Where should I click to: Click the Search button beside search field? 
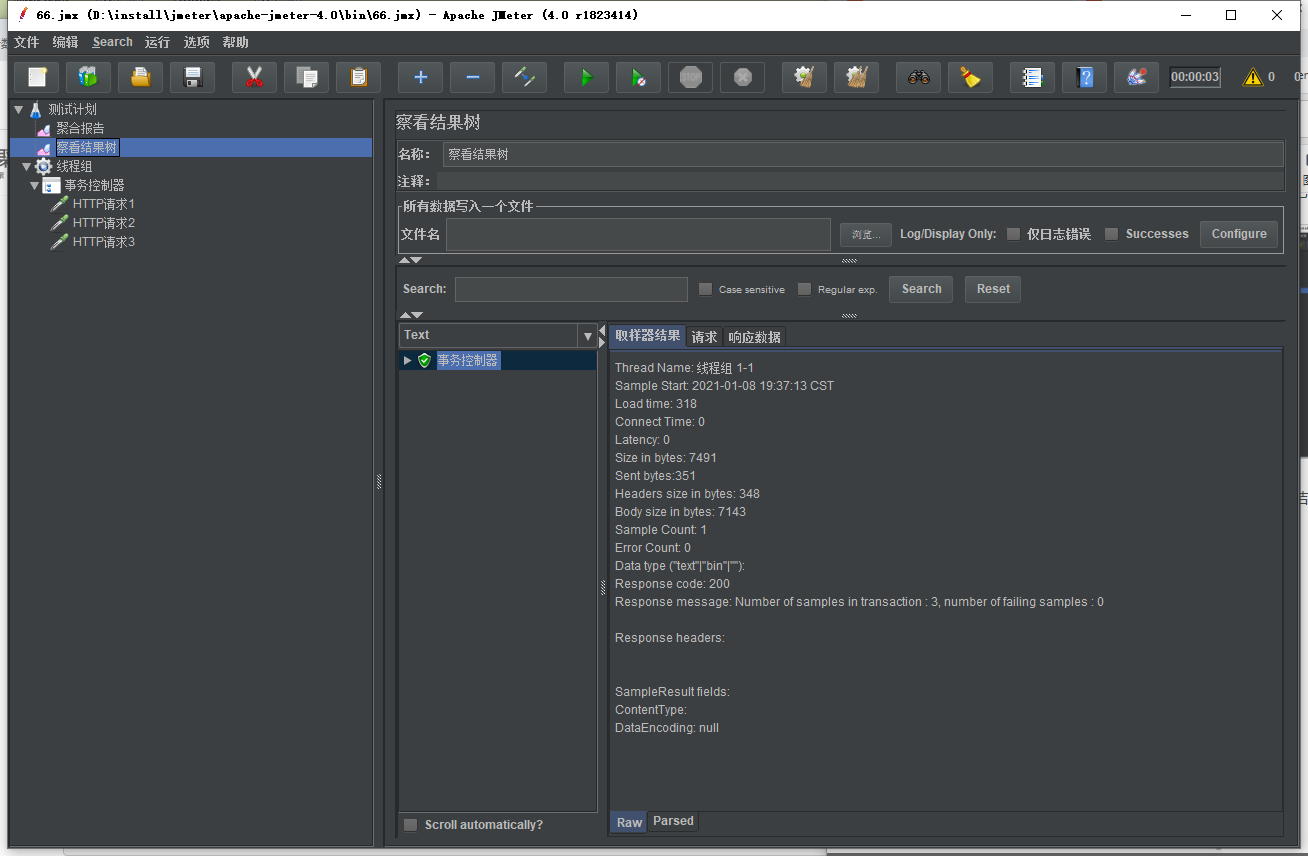click(921, 289)
